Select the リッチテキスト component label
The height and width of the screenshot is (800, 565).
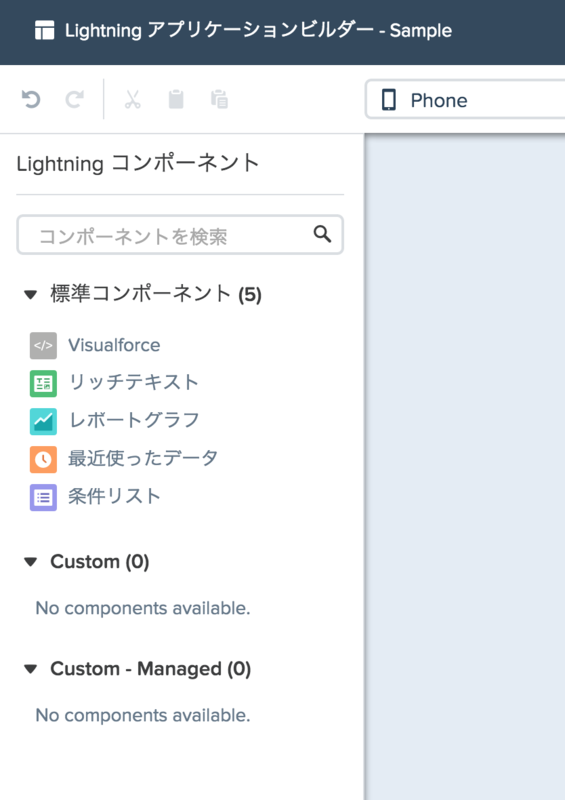133,383
